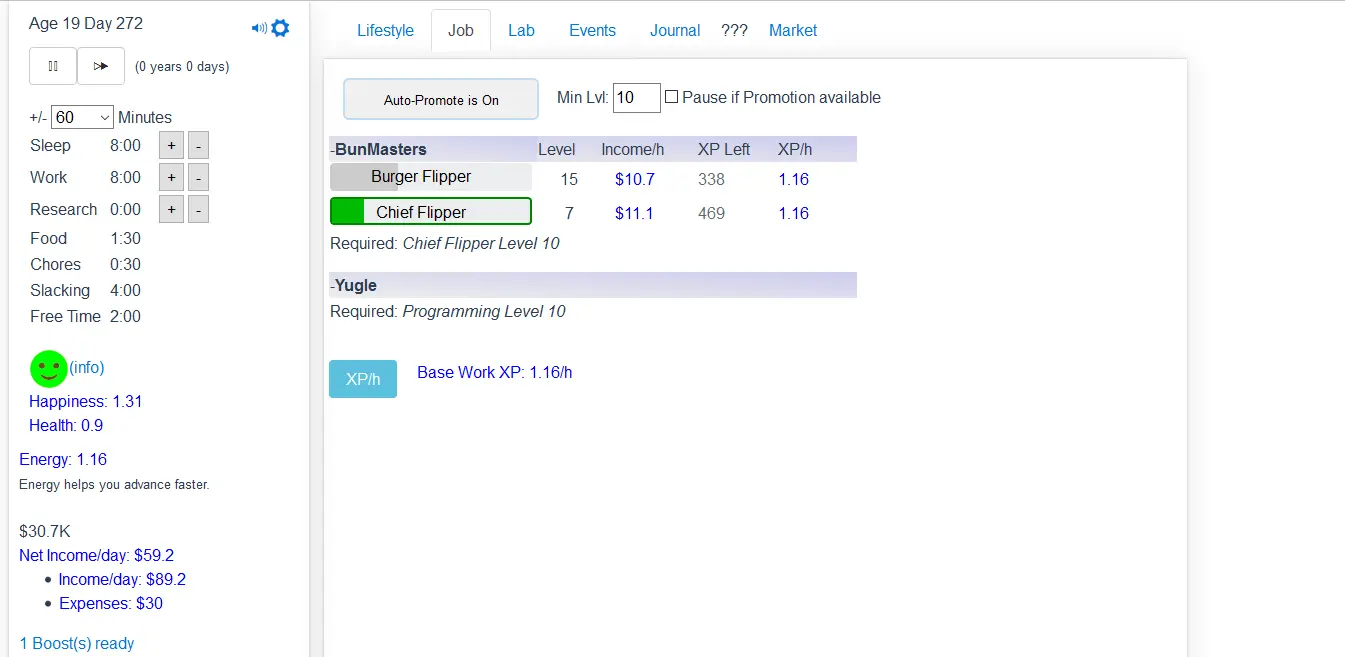
Task: Switch to the Lifestyle tab
Action: [x=385, y=30]
